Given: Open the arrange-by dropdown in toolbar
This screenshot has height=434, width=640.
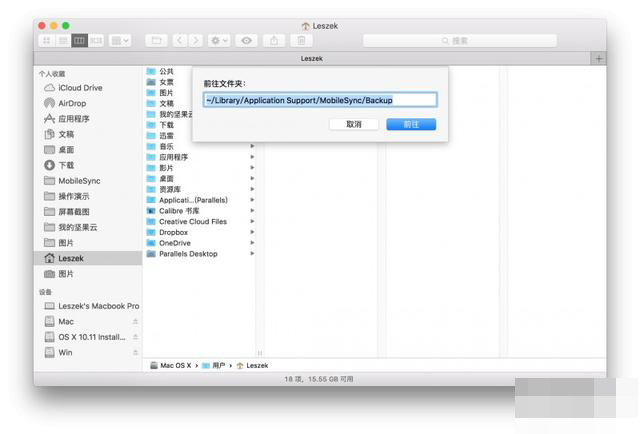Looking at the screenshot, I should tap(121, 40).
